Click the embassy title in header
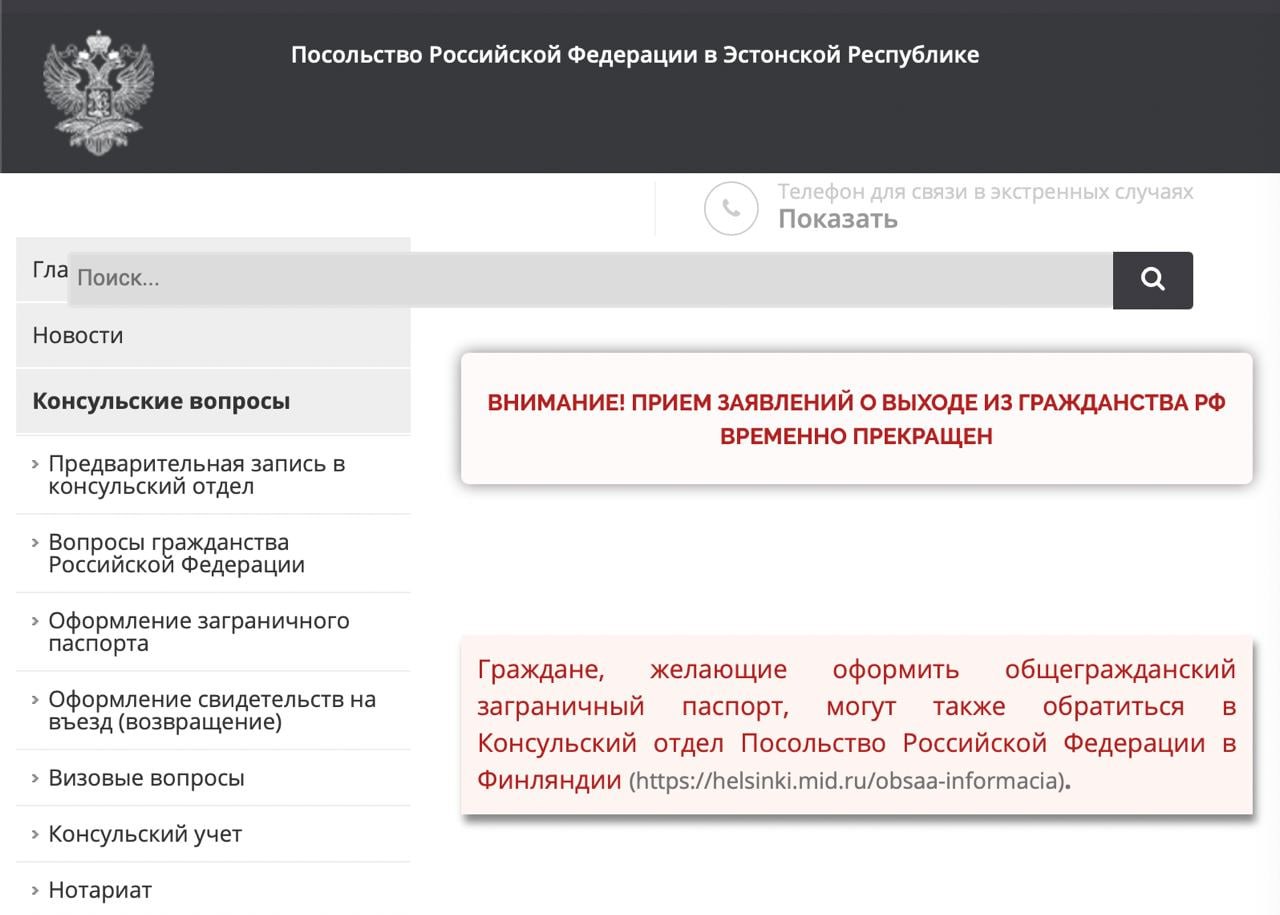Image resolution: width=1280 pixels, height=915 pixels. tap(634, 55)
